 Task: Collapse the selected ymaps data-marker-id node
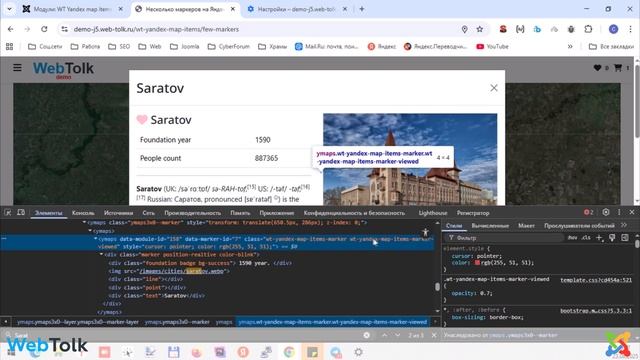click(96, 239)
